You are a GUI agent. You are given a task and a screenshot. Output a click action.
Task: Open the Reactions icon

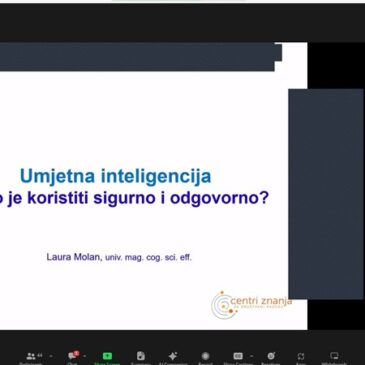pyautogui.click(x=271, y=356)
